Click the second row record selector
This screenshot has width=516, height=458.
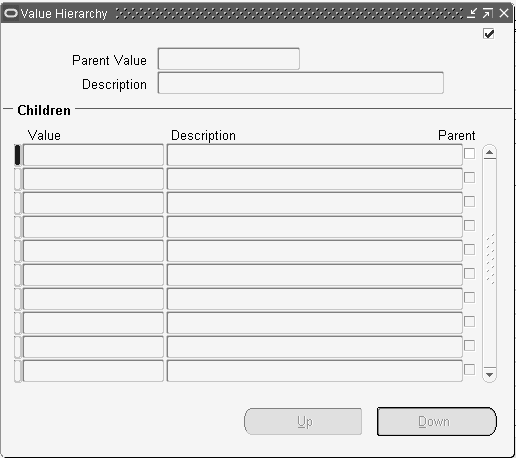(18, 179)
